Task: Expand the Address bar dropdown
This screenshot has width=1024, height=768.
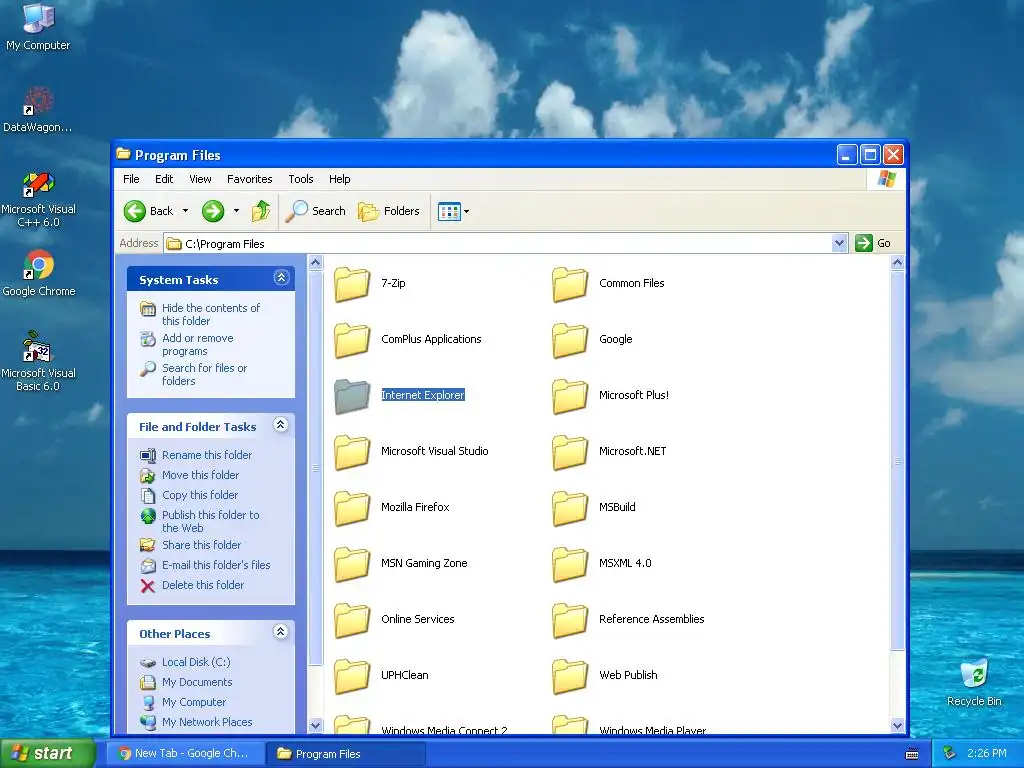Action: (x=839, y=244)
